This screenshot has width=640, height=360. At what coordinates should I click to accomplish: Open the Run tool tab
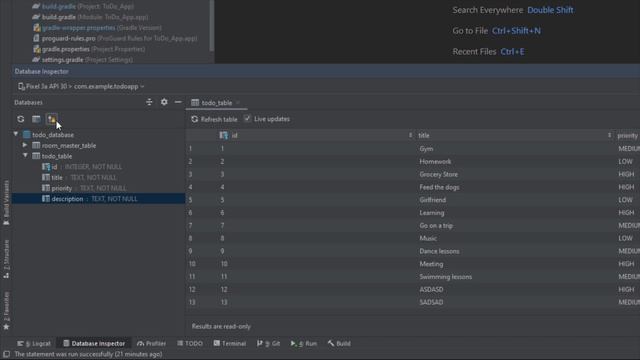click(304, 344)
